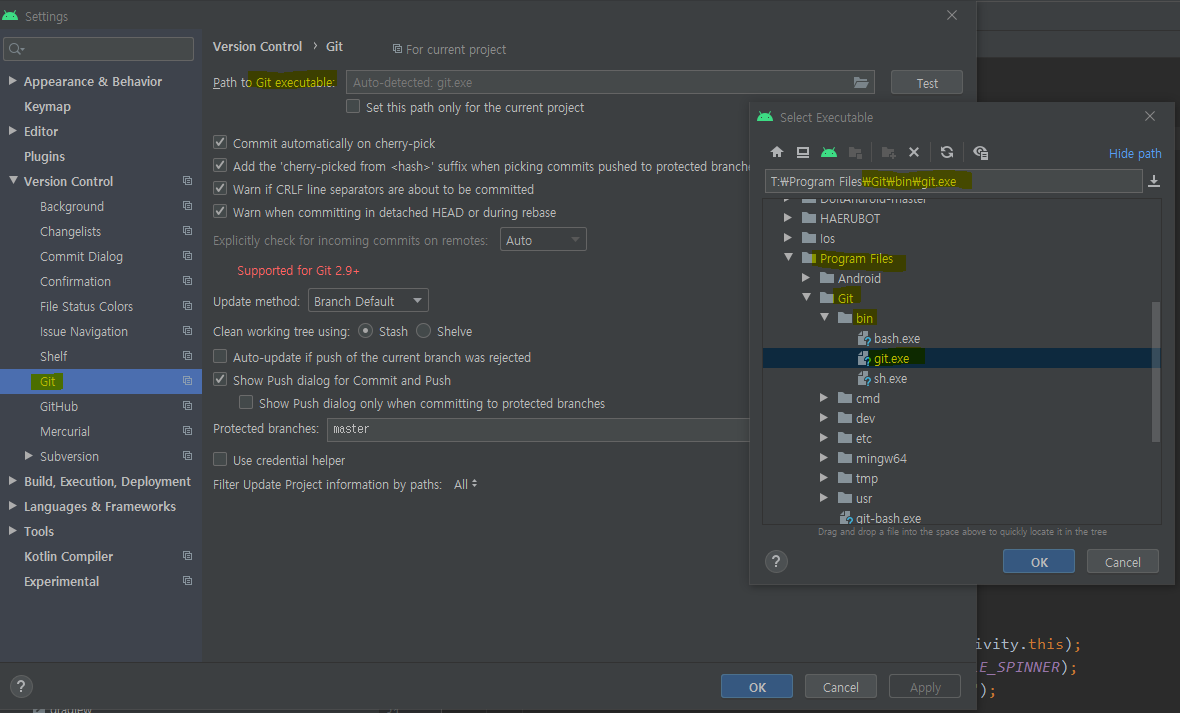Viewport: 1180px width, 713px height.
Task: Enable Auto-update if push rejected
Action: [x=220, y=356]
